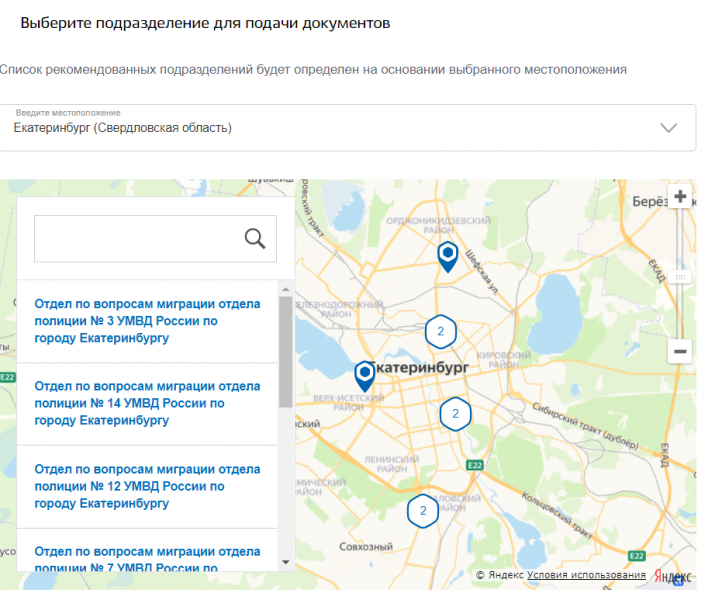722x600 pixels.
Task: Click the list scrollbar down arrow
Action: (285, 562)
